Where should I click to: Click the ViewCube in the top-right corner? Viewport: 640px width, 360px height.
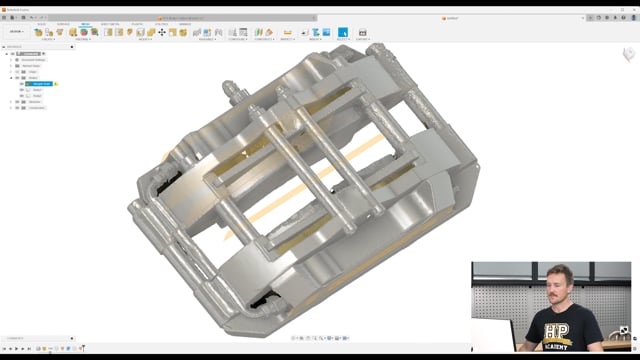(629, 54)
